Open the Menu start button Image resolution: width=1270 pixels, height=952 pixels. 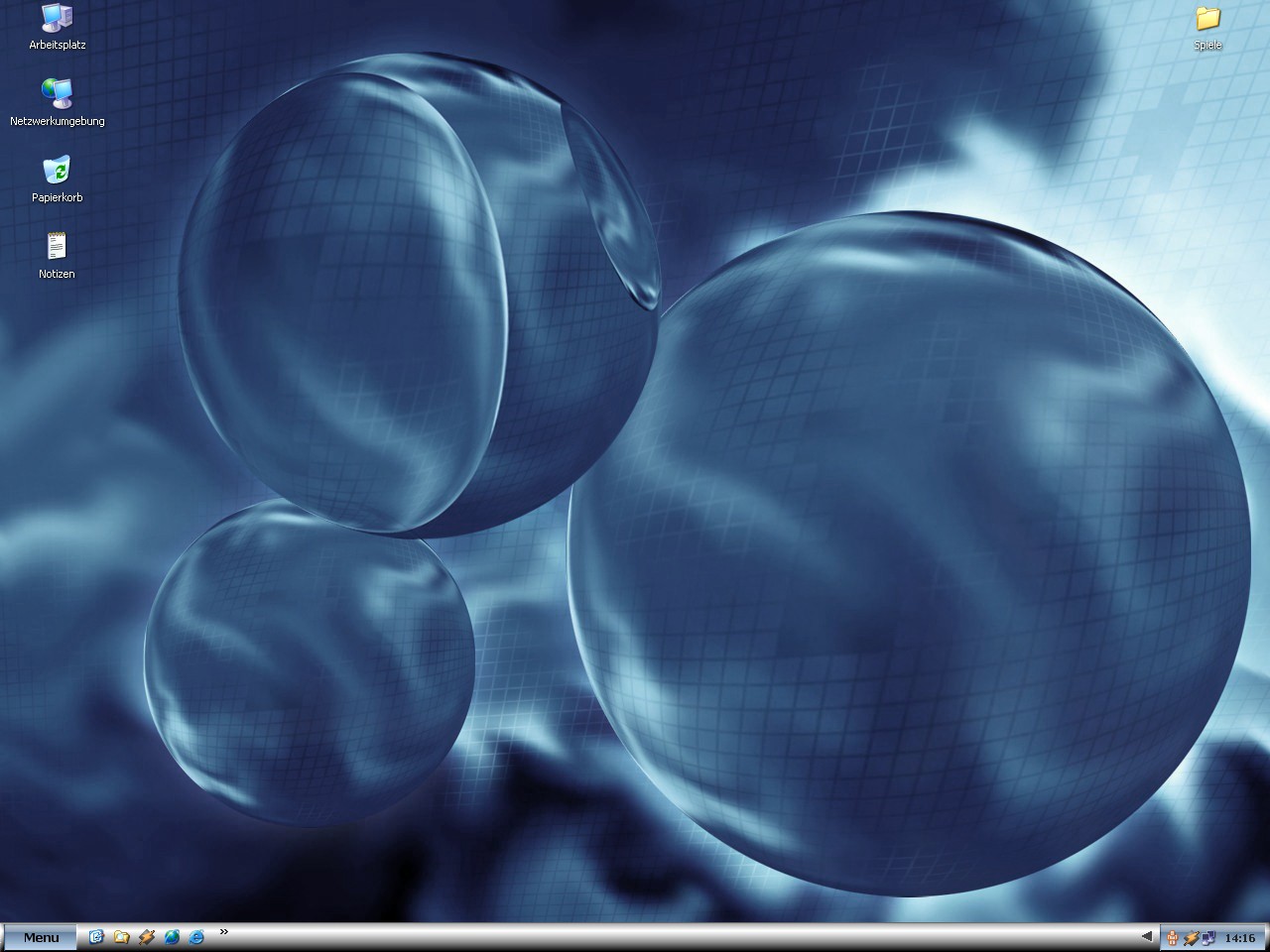(41, 937)
